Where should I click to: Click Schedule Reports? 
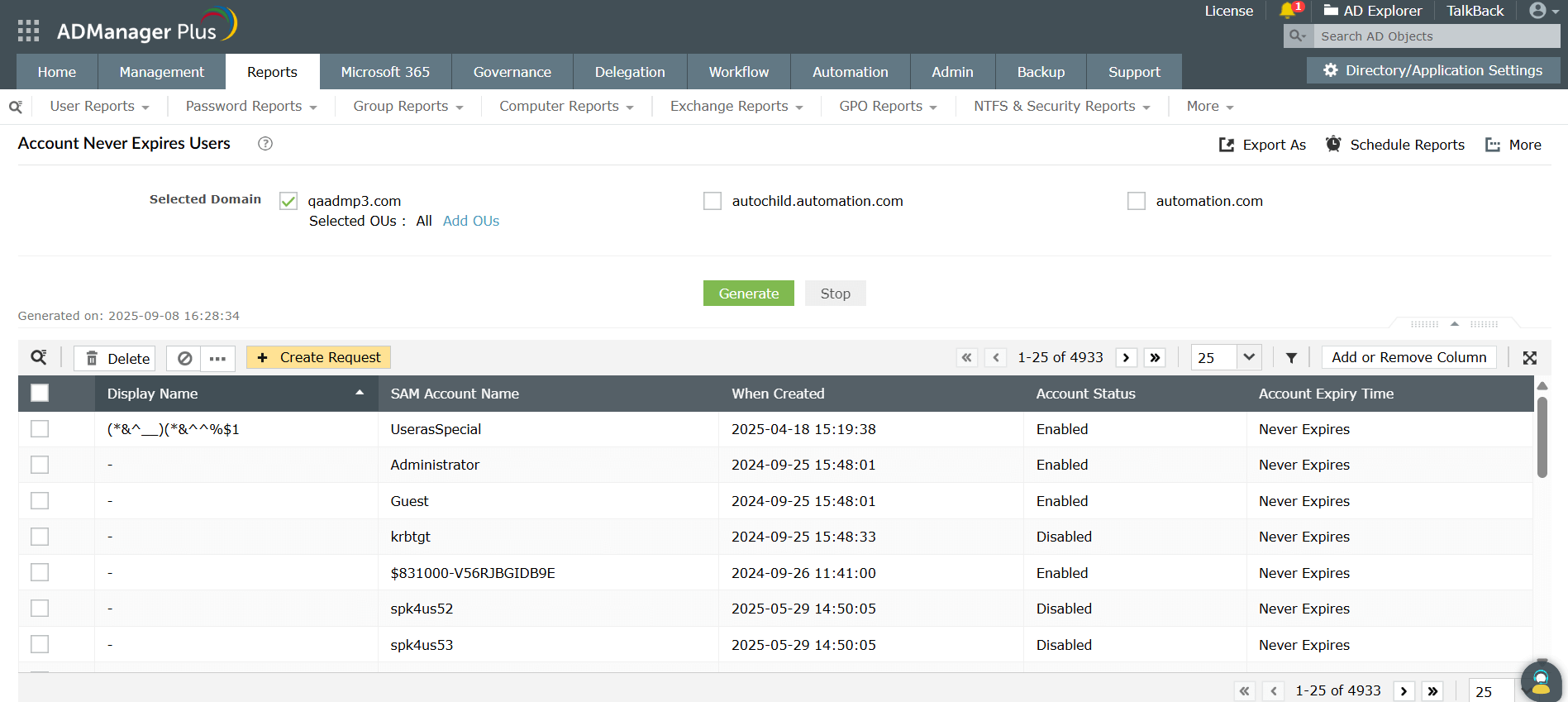pos(1394,145)
